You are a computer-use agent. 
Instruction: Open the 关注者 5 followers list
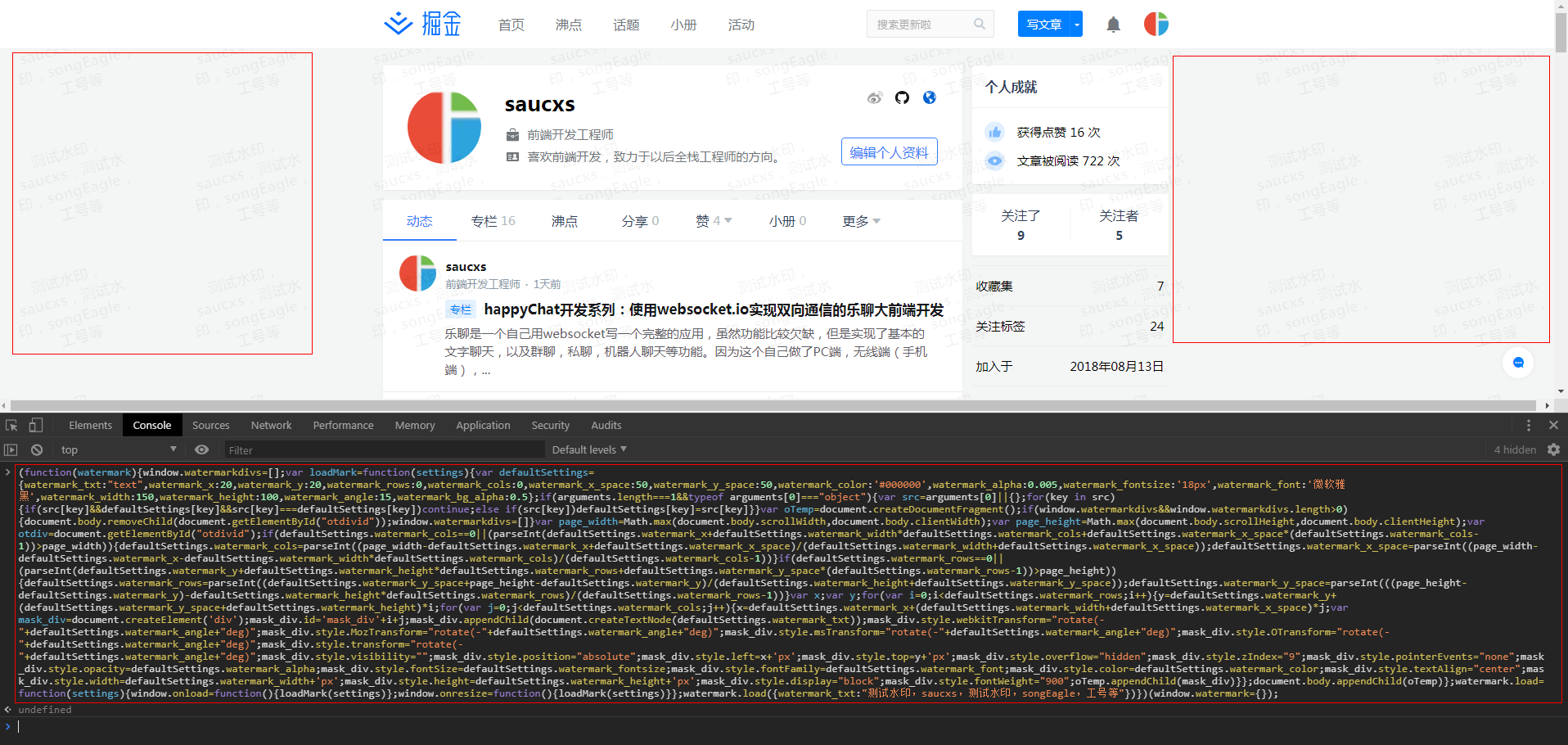click(1119, 225)
